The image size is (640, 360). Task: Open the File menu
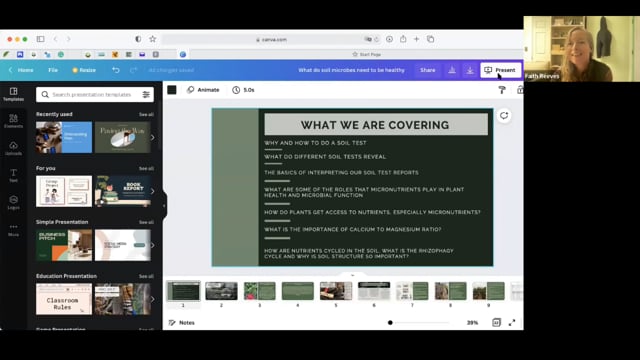point(53,70)
